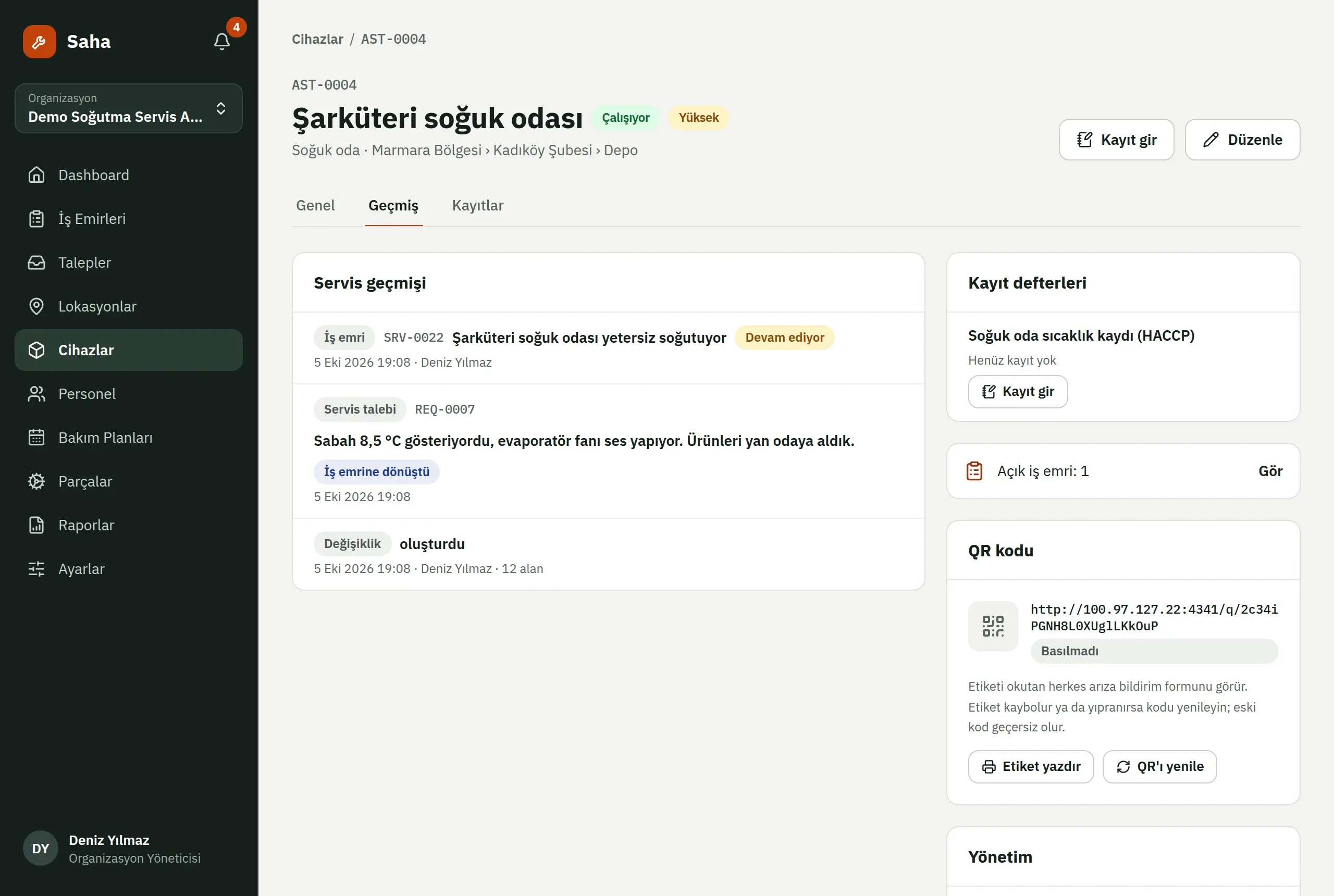Open Talepler inbox icon
This screenshot has width=1334, height=896.
36,262
